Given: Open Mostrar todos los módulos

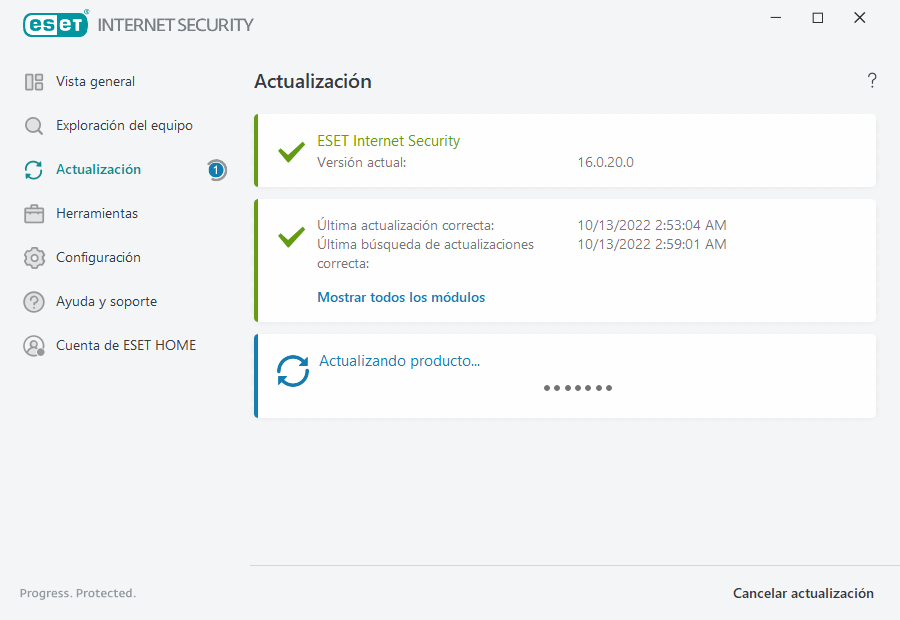Looking at the screenshot, I should click(x=400, y=297).
